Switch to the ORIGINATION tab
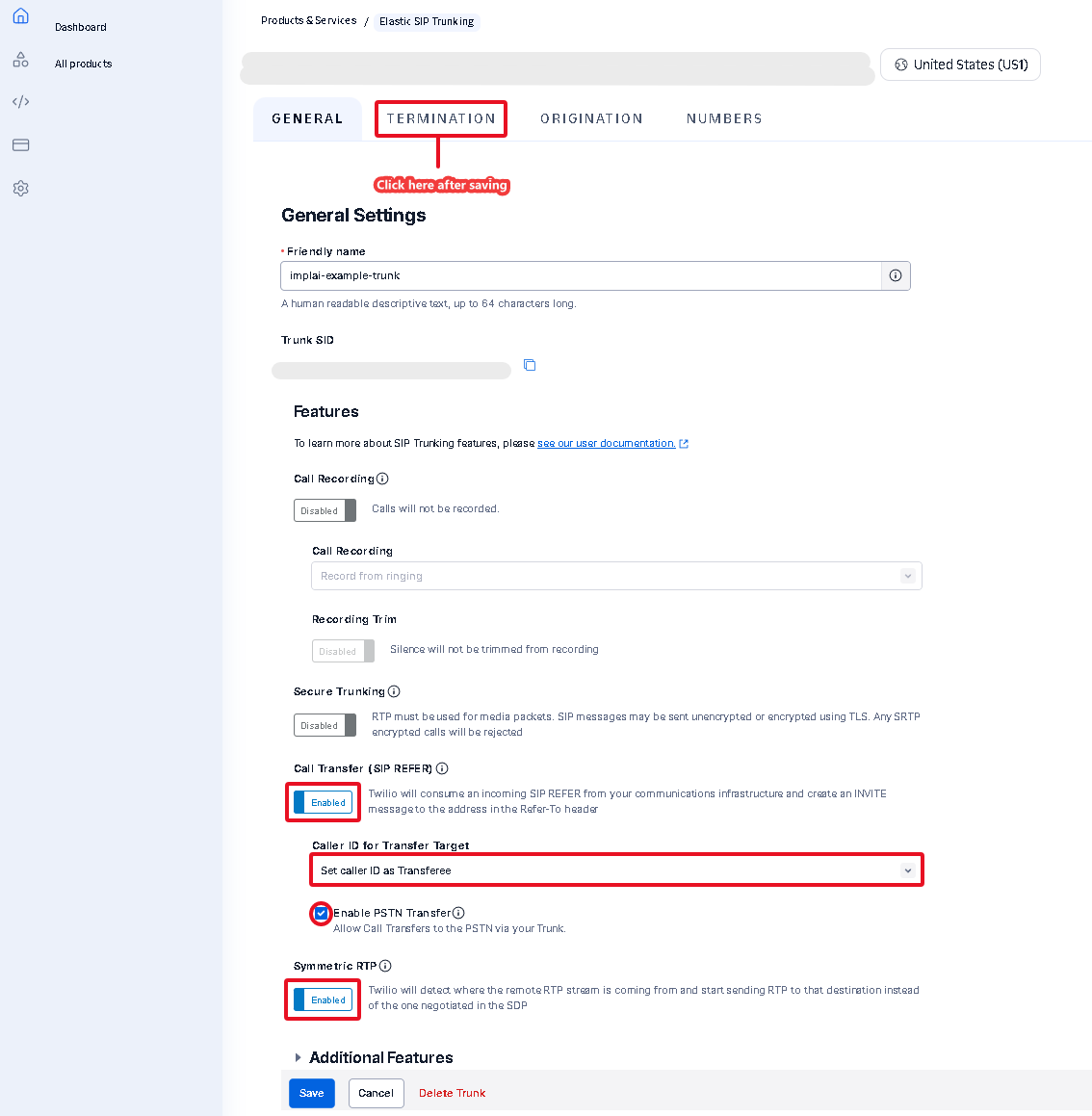1092x1116 pixels. click(591, 118)
